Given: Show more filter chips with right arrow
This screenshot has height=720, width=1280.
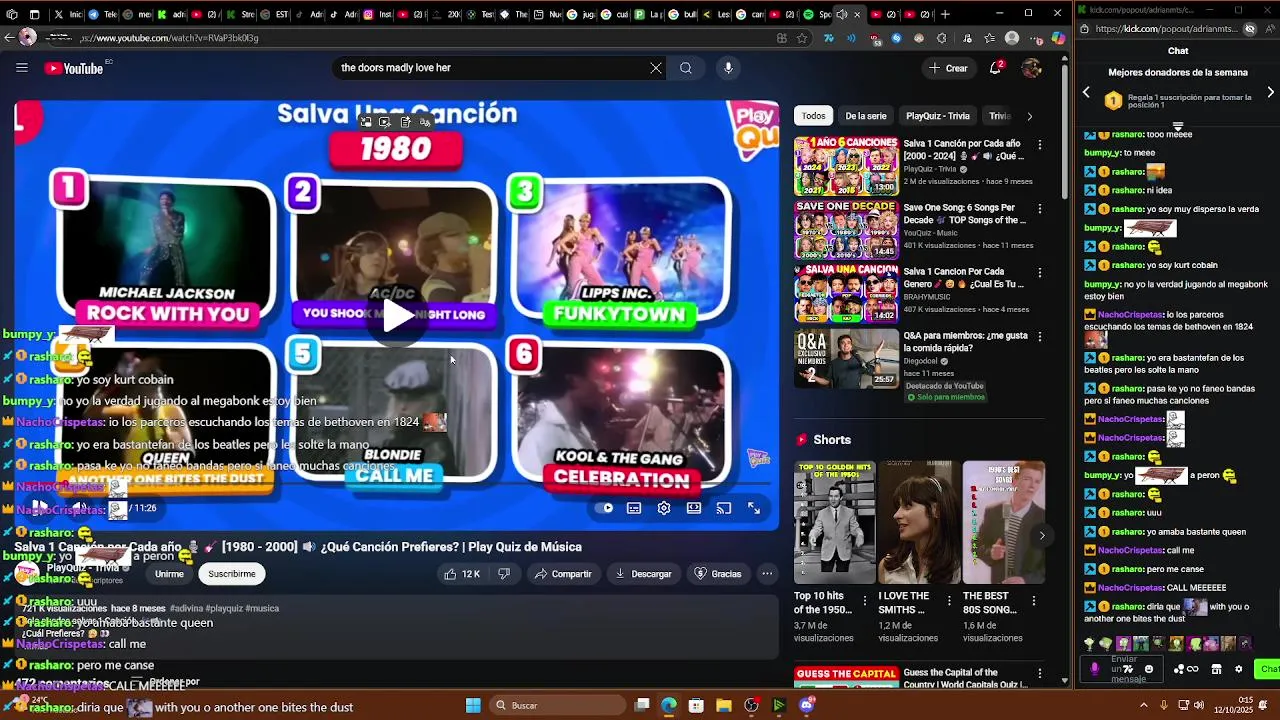Looking at the screenshot, I should [x=1030, y=116].
